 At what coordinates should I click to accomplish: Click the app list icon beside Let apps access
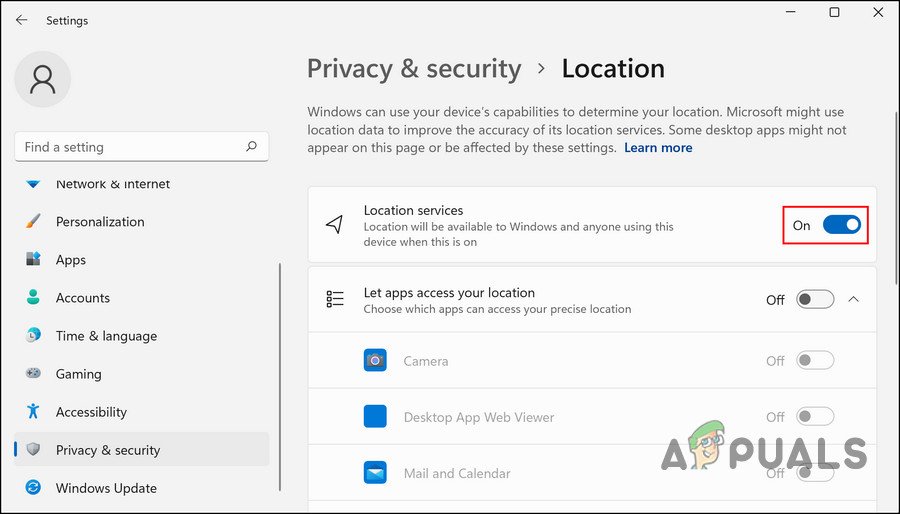[335, 299]
